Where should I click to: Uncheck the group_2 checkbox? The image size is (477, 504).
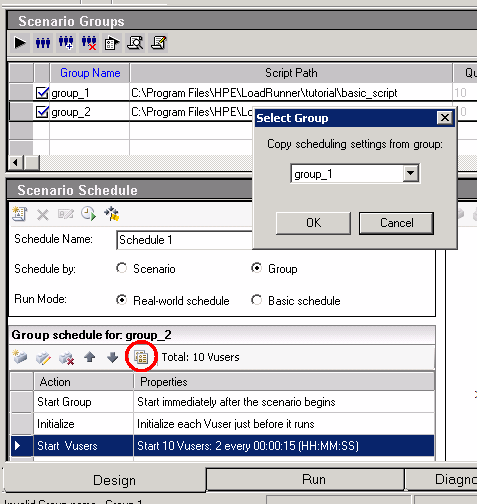[x=42, y=112]
